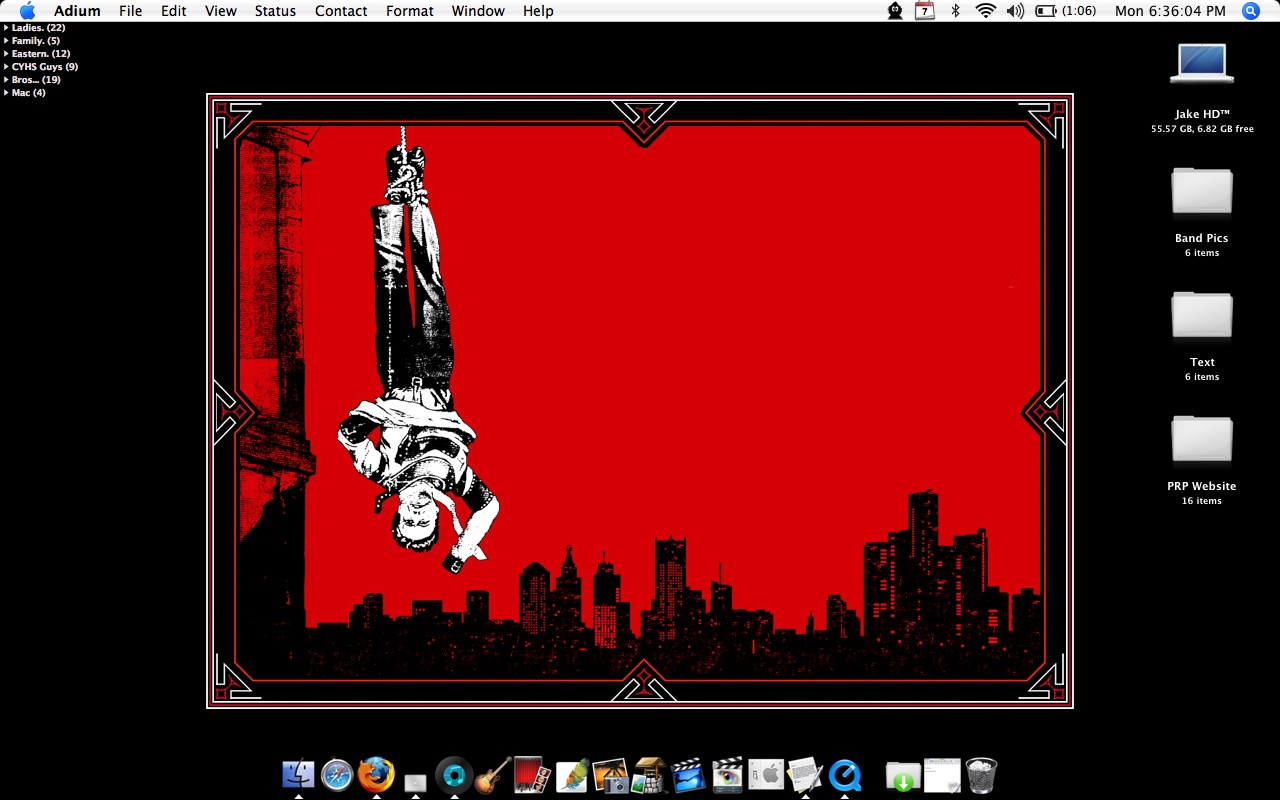Image resolution: width=1280 pixels, height=800 pixels.
Task: Open the Help menu
Action: point(538,11)
